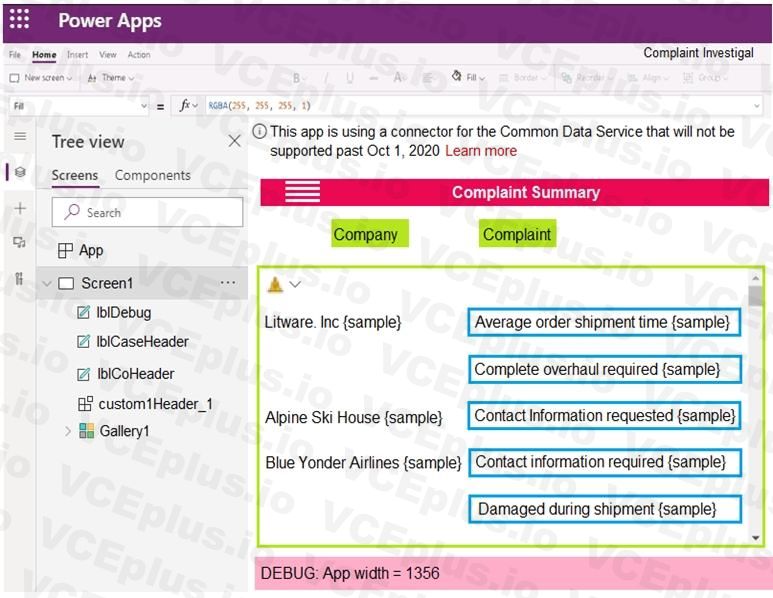The height and width of the screenshot is (598, 773).
Task: Click the gallery scrollbar down arrow
Action: (x=756, y=538)
